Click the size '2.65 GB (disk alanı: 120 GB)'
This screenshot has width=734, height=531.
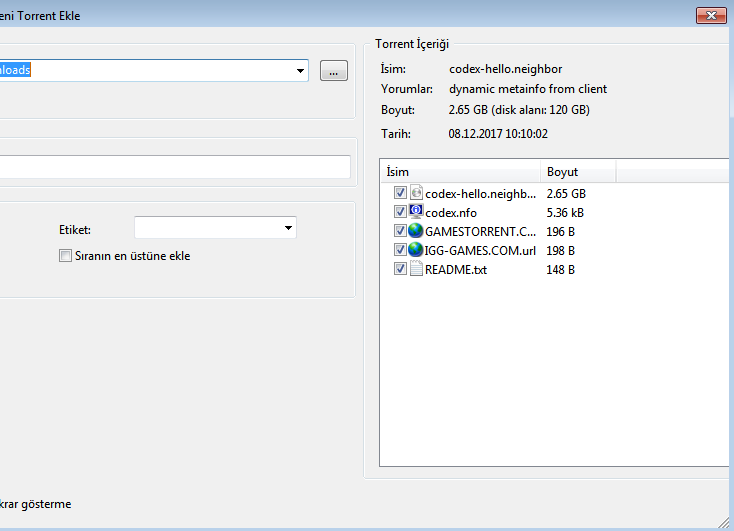click(519, 110)
